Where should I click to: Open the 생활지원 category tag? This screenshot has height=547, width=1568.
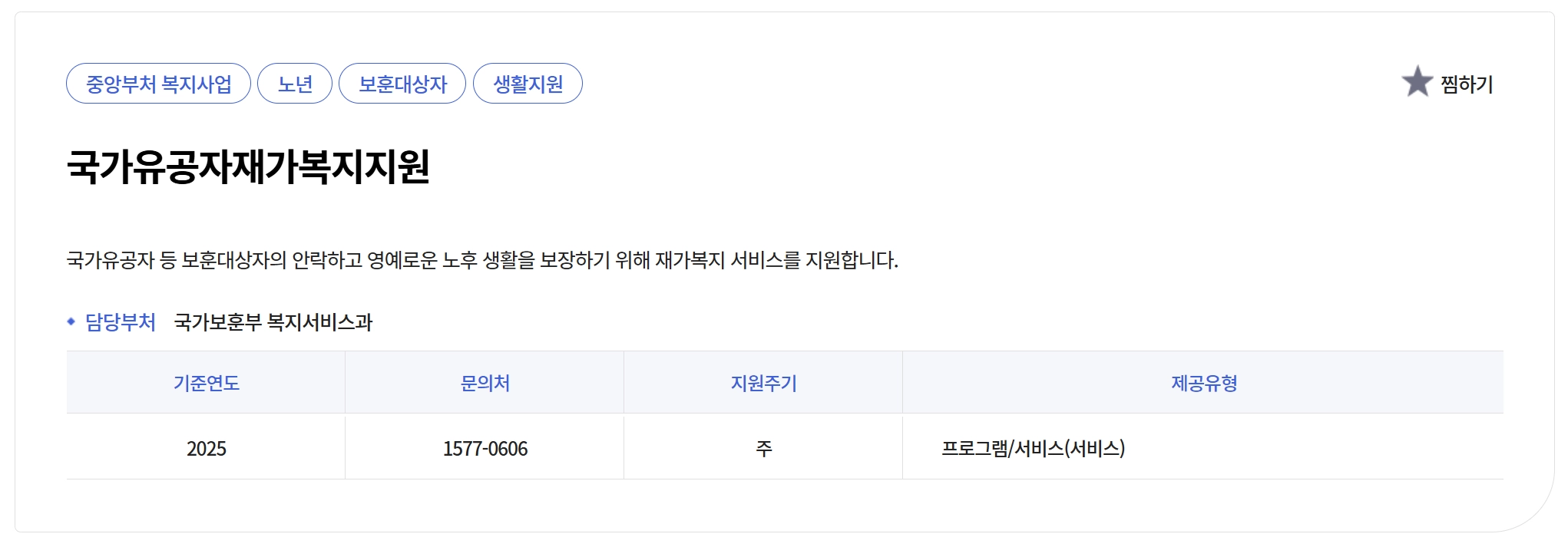[x=528, y=84]
